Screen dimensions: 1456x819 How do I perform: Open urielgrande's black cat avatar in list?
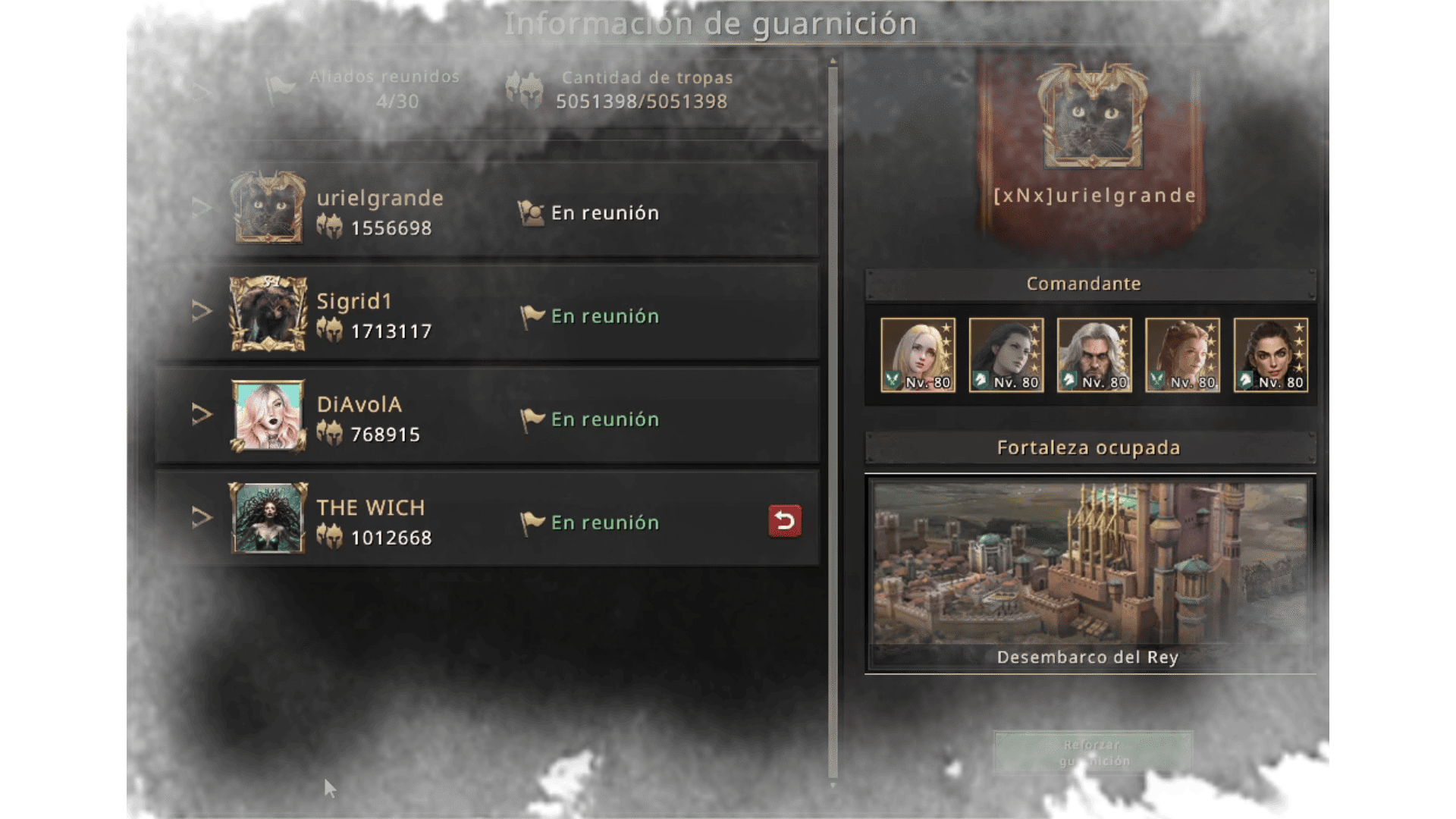tap(268, 208)
